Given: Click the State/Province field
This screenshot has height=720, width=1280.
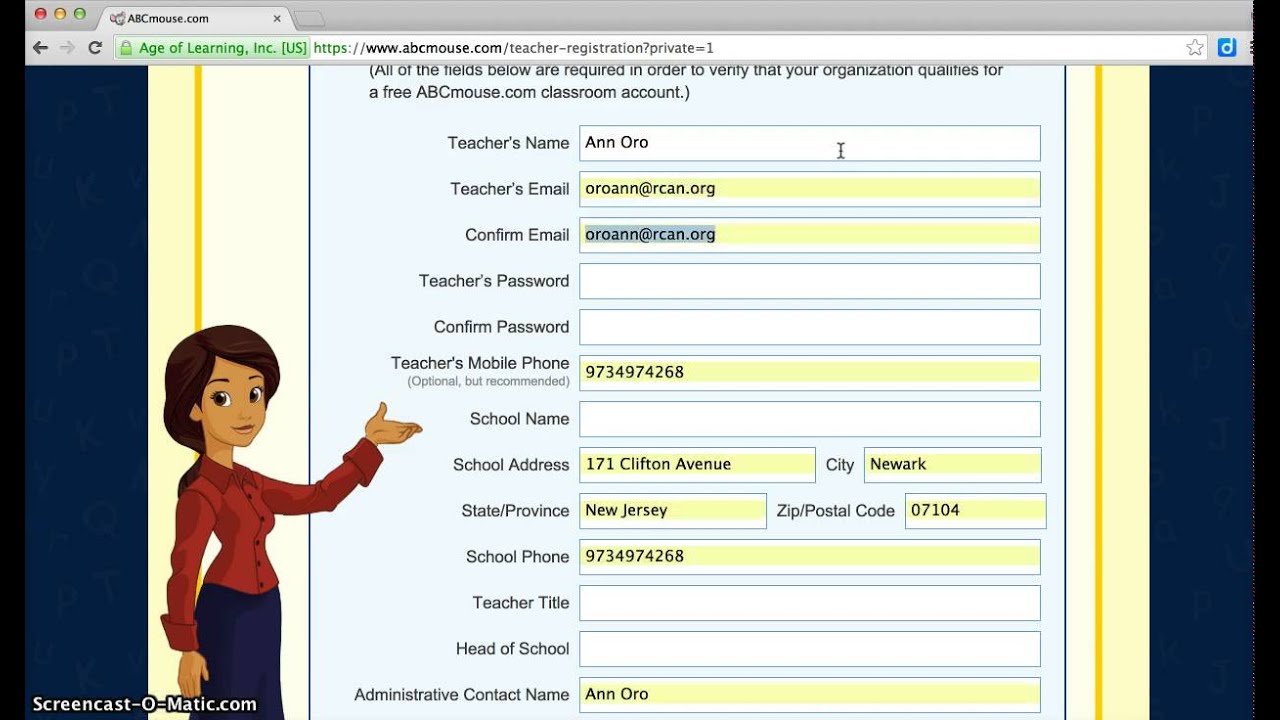Looking at the screenshot, I should point(673,511).
